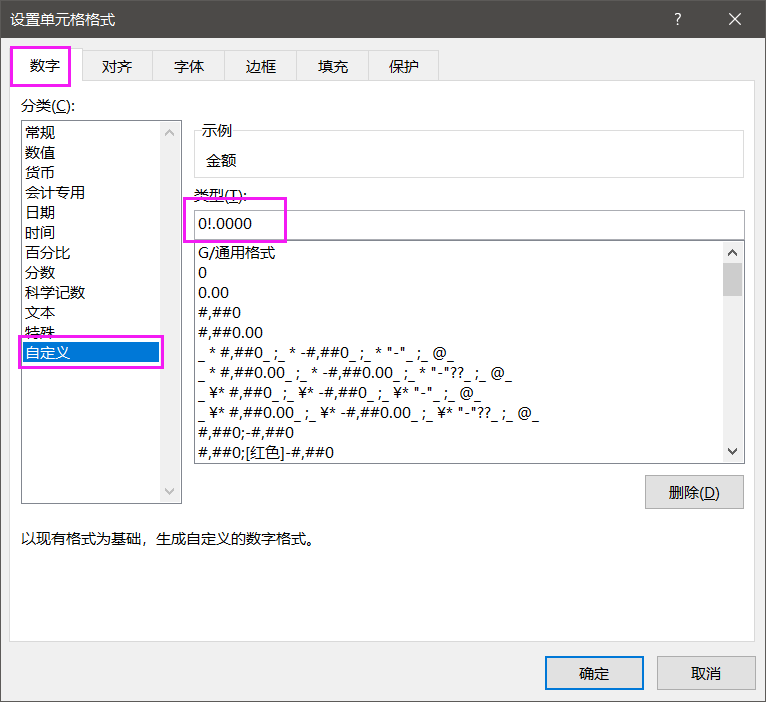Open the 数字 tab
Image resolution: width=766 pixels, height=702 pixels.
[x=45, y=66]
